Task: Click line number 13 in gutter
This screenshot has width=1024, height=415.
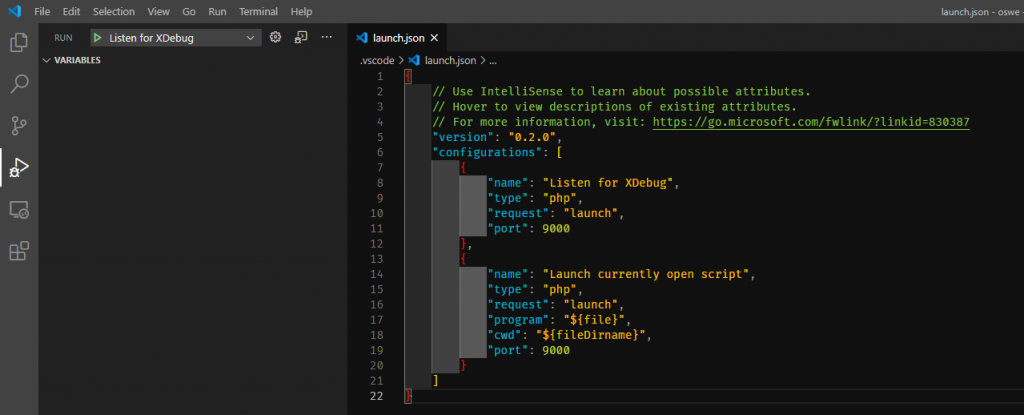Action: pos(376,259)
